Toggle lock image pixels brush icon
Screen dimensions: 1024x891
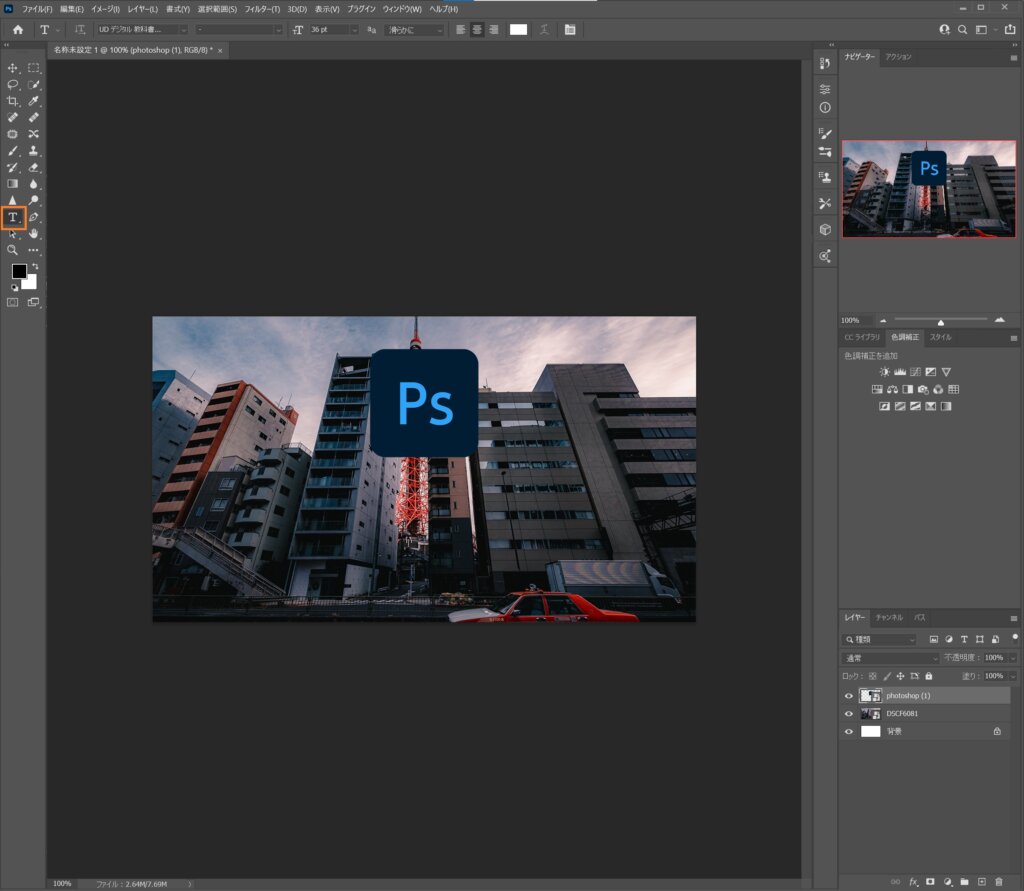(887, 676)
